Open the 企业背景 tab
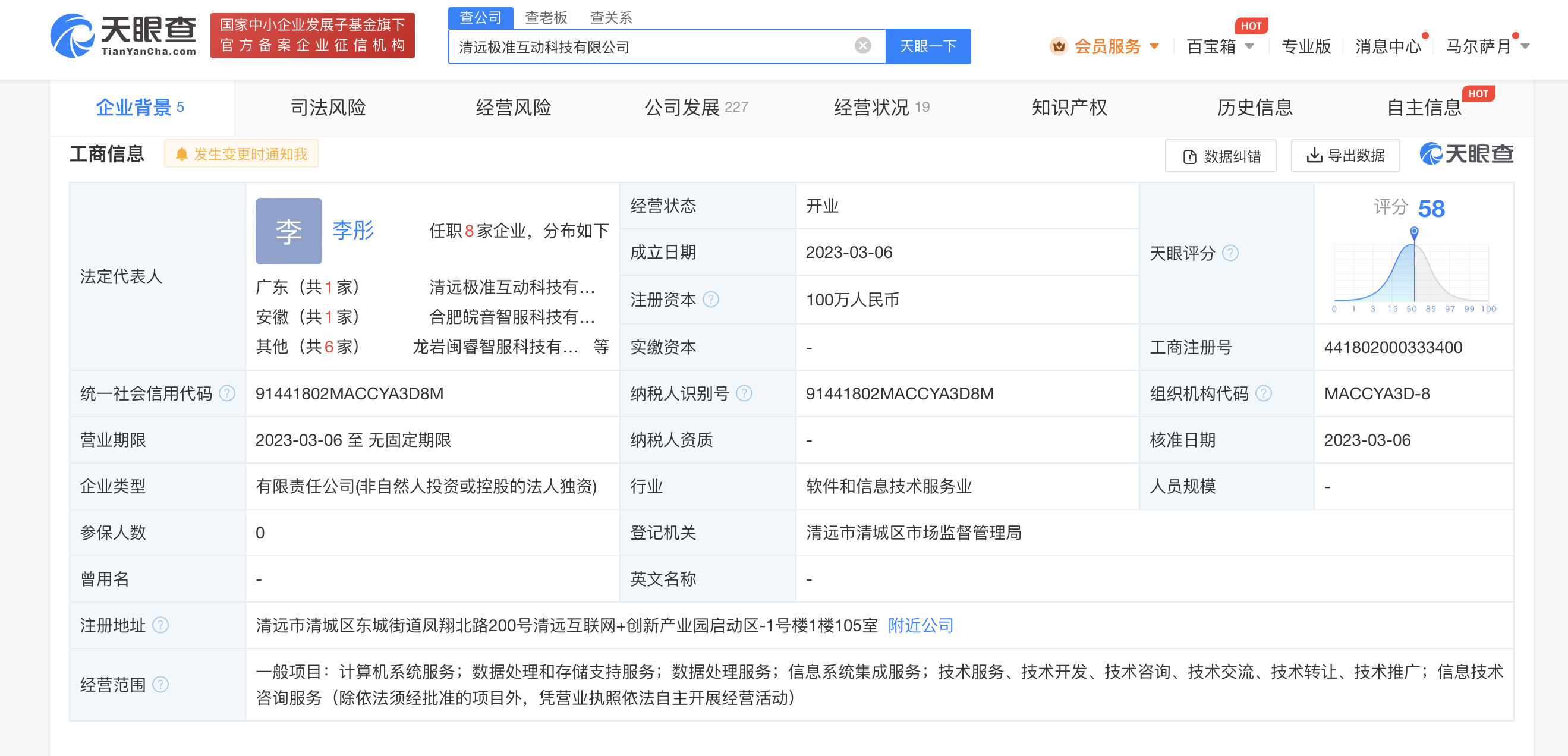The width and height of the screenshot is (1568, 756). (141, 108)
